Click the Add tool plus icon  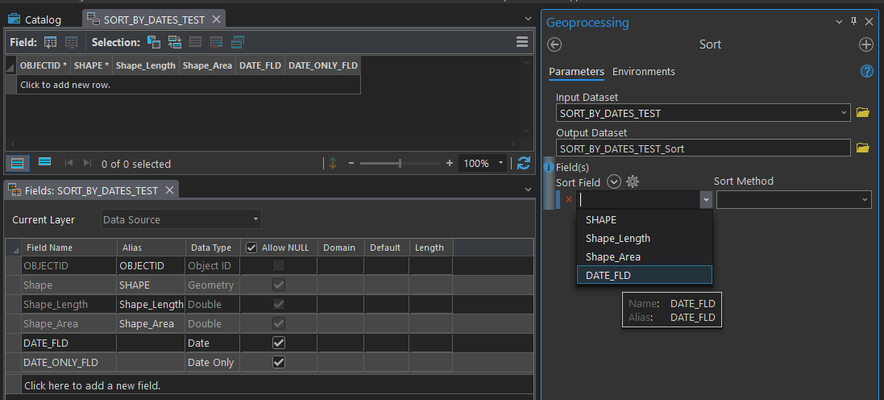[x=866, y=45]
